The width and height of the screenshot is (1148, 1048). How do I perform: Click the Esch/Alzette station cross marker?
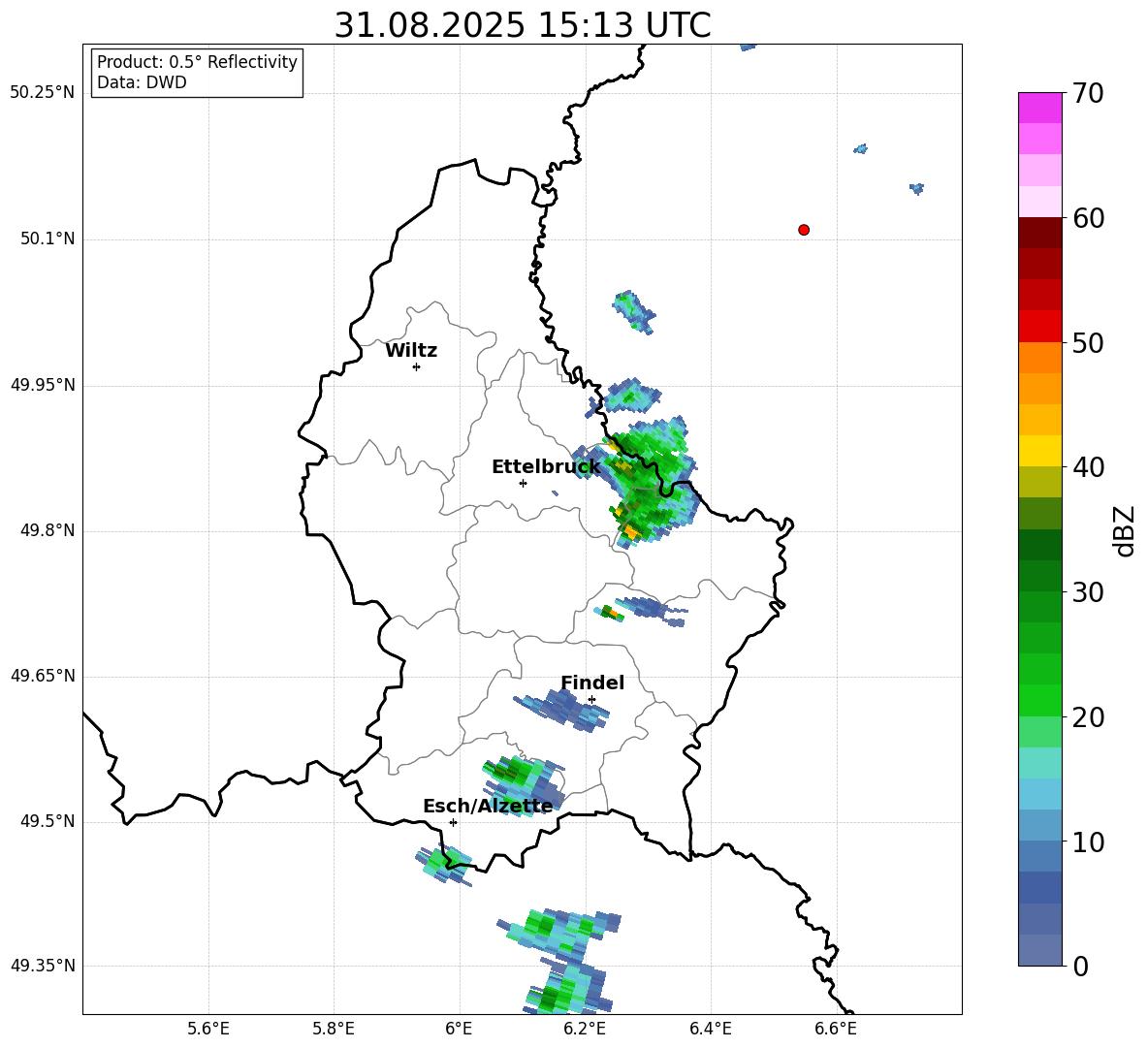[453, 822]
